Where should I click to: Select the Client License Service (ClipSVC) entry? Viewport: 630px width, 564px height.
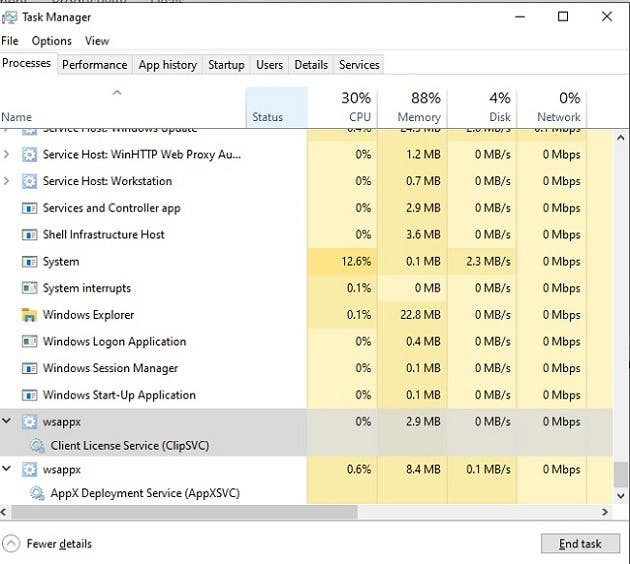click(130, 446)
